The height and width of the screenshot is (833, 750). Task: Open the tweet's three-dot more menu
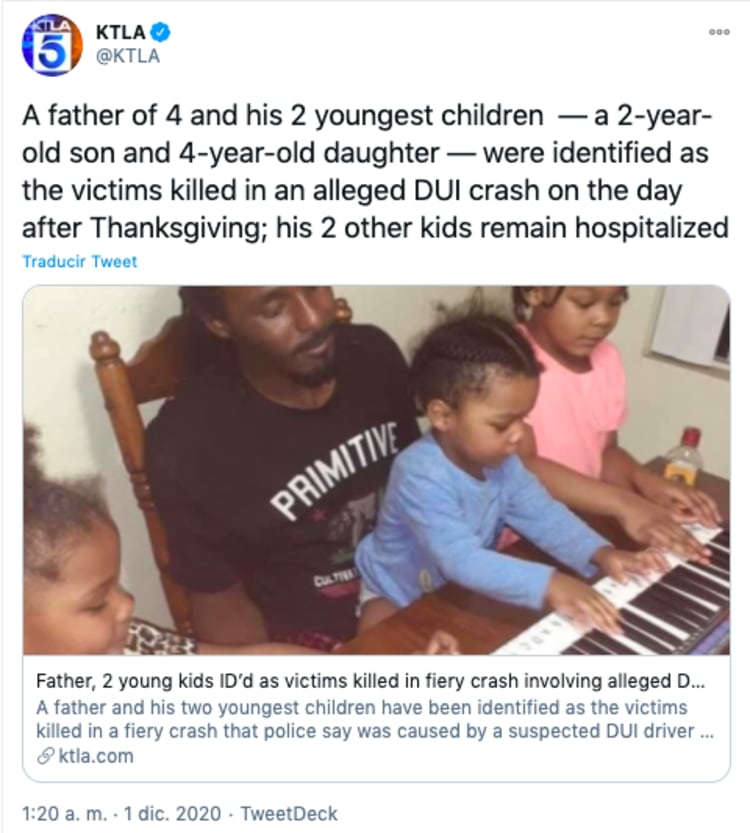(x=719, y=32)
